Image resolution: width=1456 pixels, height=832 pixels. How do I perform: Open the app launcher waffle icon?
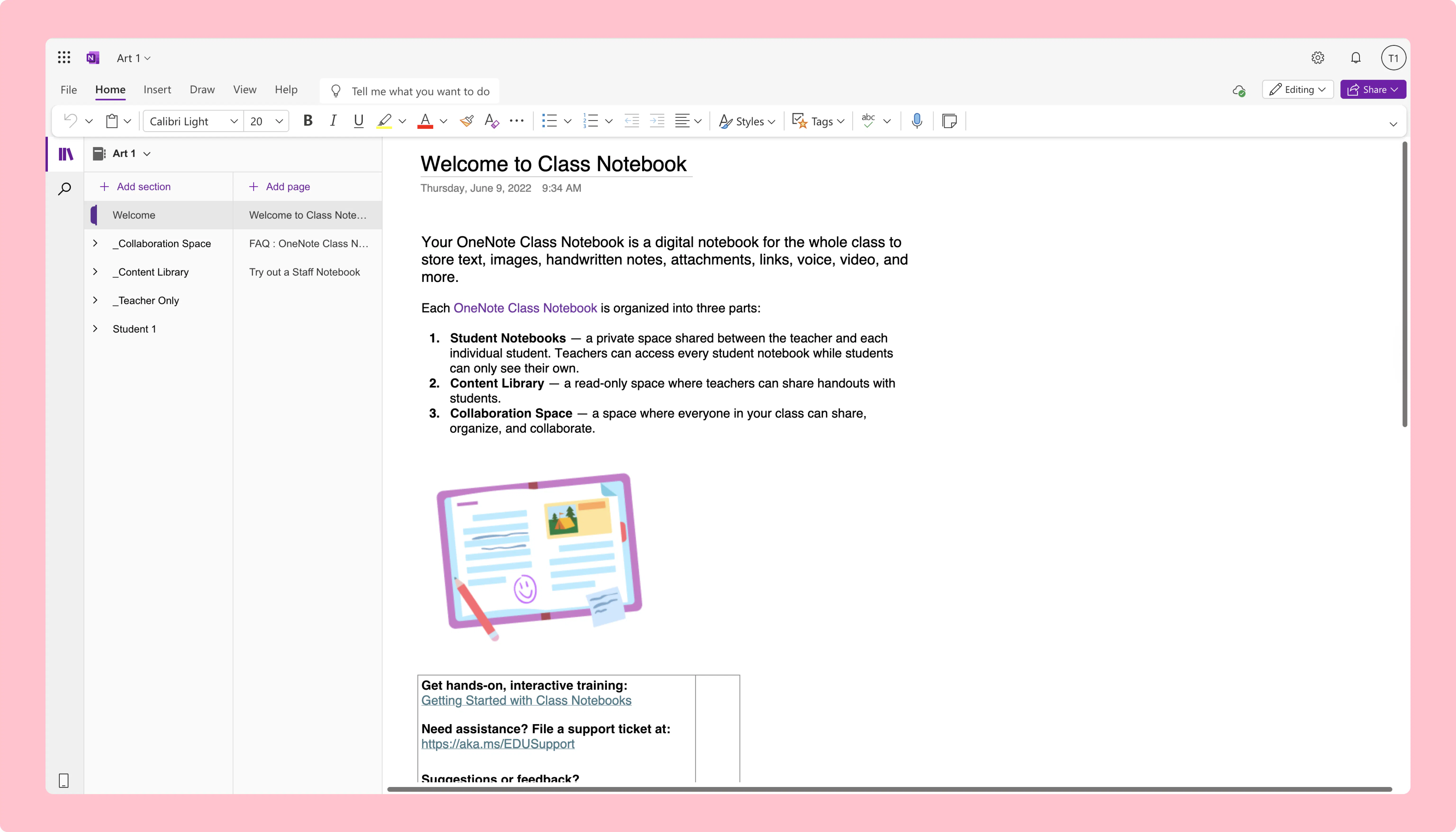point(64,57)
